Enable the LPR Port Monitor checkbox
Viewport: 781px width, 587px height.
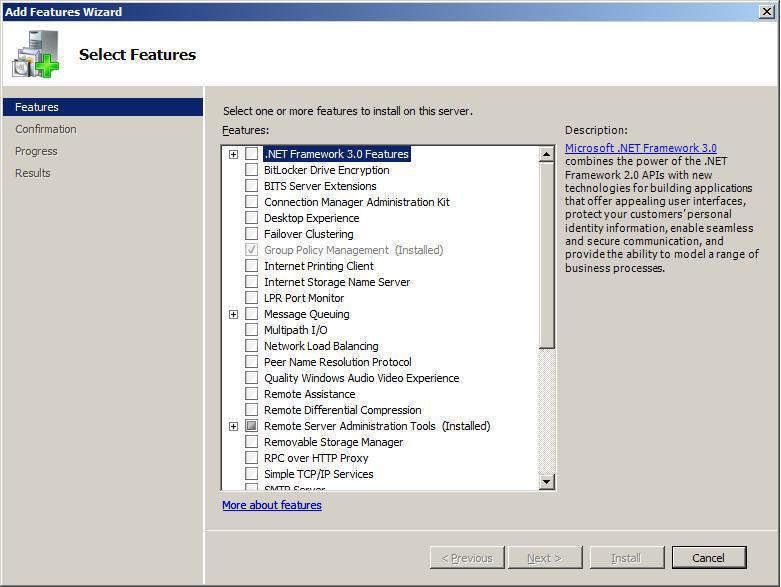[x=252, y=298]
